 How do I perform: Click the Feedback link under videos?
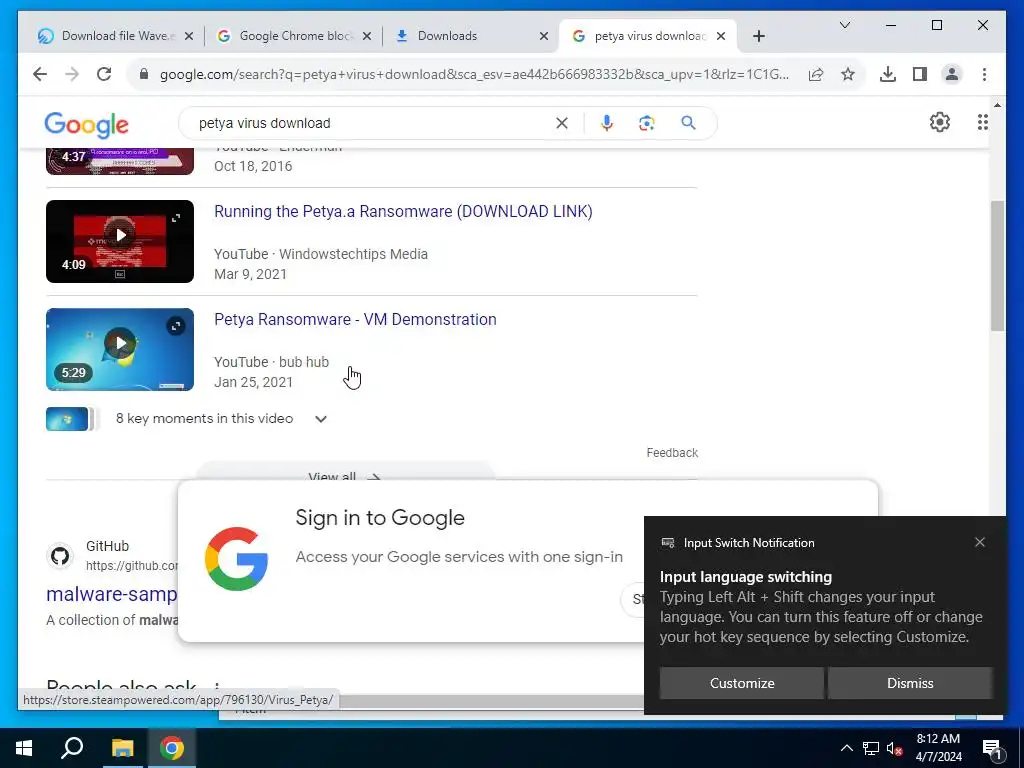[x=672, y=453]
